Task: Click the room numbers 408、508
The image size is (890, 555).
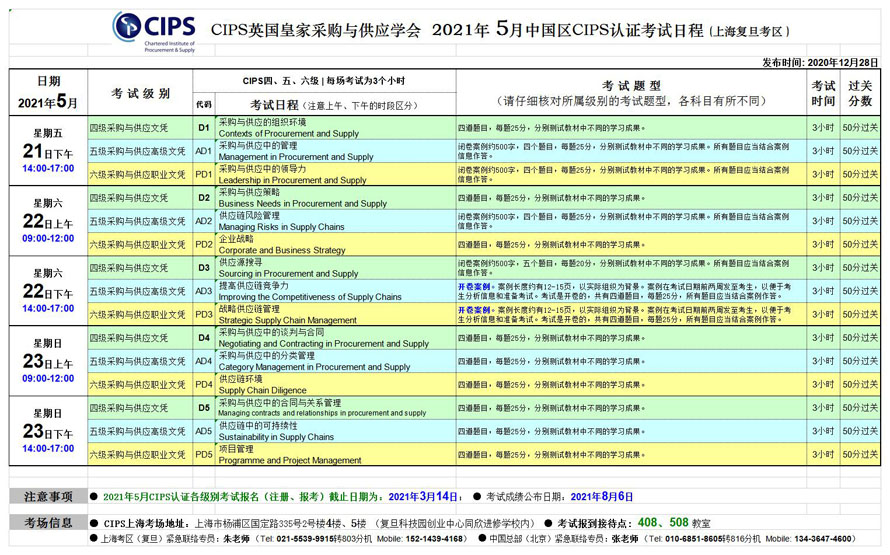Action: tap(663, 522)
